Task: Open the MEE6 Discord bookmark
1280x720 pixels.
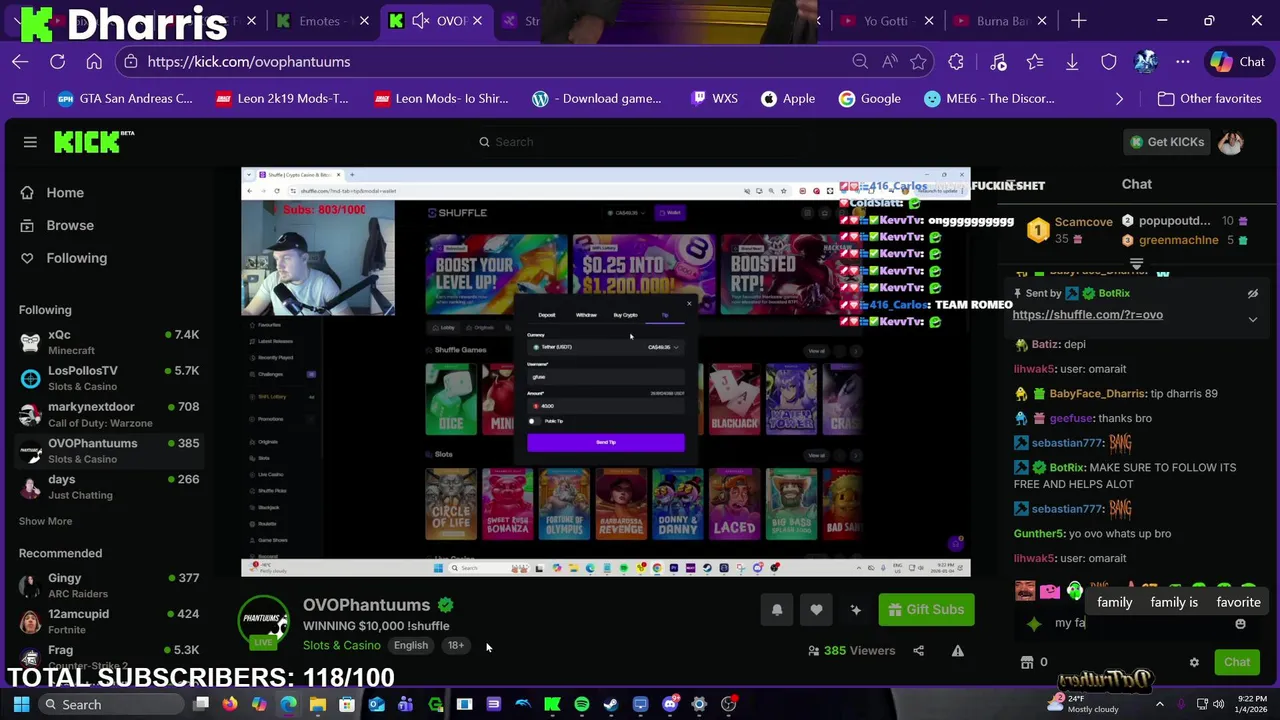Action: pyautogui.click(x=989, y=99)
